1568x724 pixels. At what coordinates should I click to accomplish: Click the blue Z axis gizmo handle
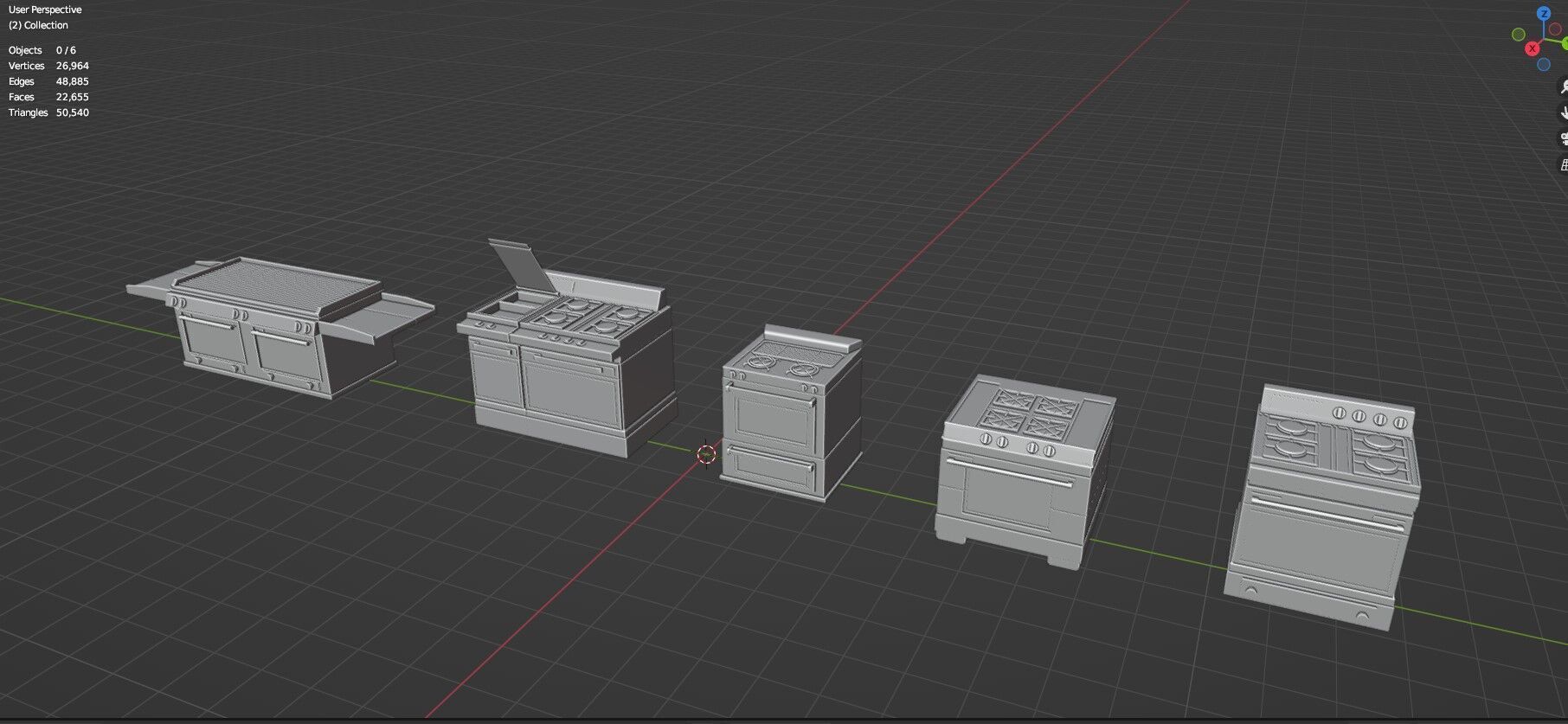click(1544, 14)
